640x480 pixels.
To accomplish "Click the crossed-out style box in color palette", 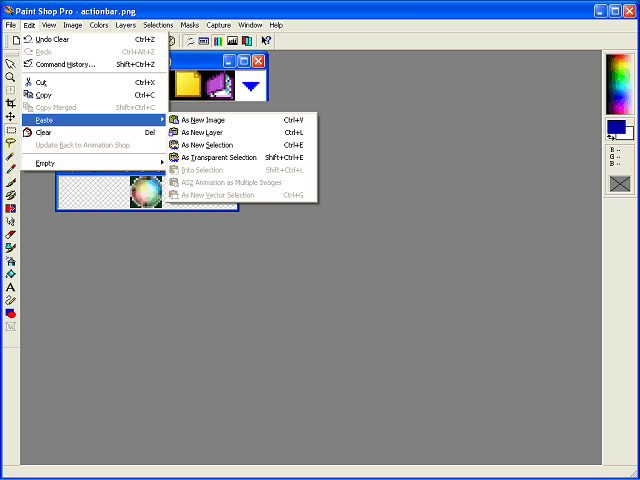I will 620,184.
